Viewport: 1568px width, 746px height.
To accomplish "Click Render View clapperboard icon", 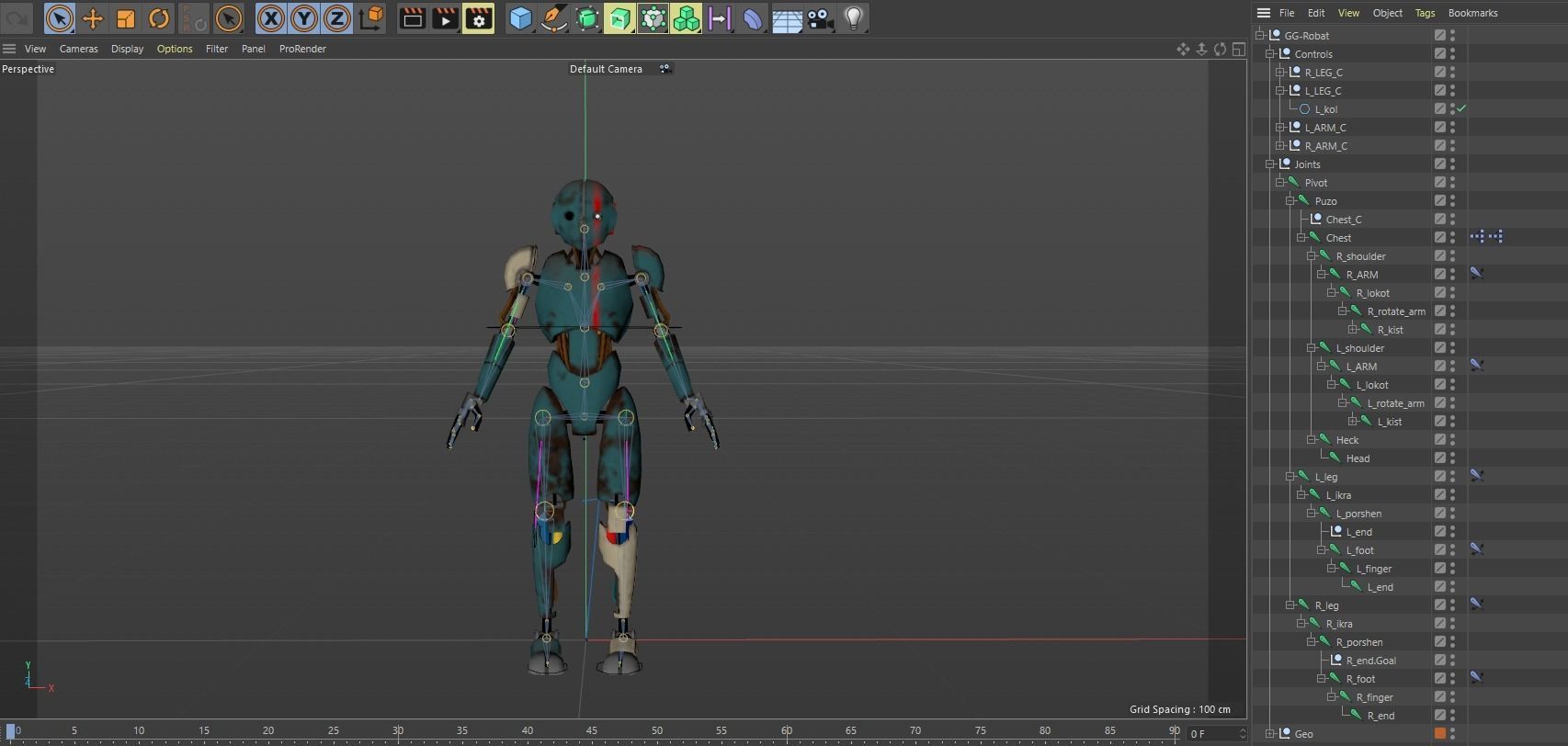I will pos(412,18).
